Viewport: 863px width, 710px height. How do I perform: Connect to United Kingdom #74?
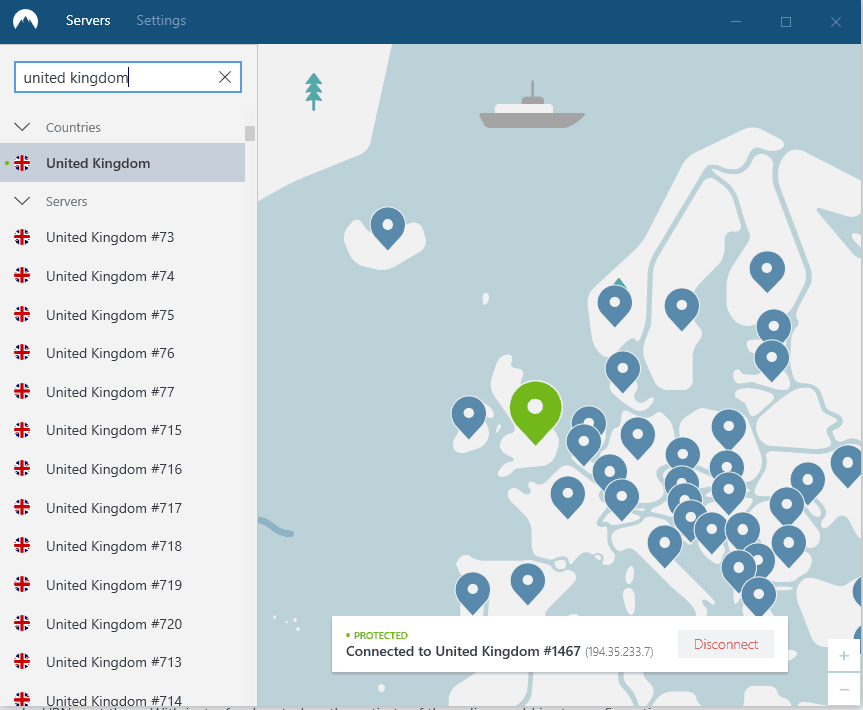click(x=122, y=276)
